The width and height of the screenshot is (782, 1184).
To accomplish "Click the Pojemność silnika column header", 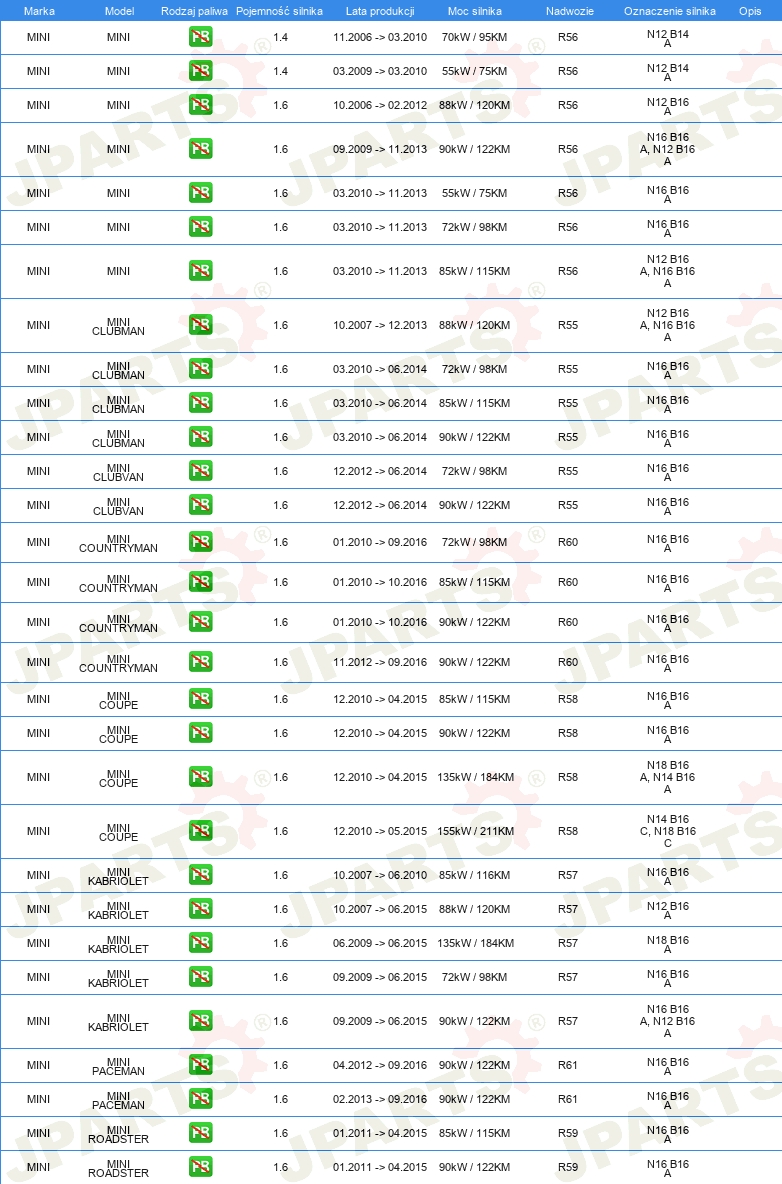I will click(279, 11).
